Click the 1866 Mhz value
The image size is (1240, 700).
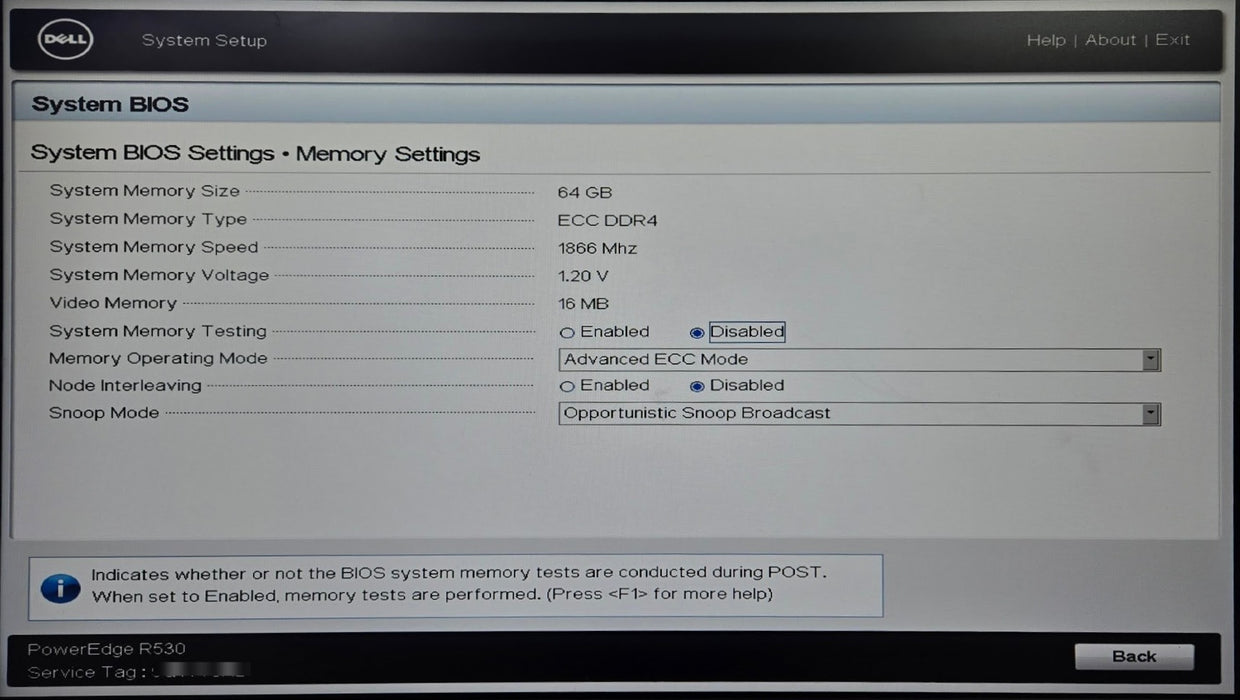pyautogui.click(x=597, y=249)
